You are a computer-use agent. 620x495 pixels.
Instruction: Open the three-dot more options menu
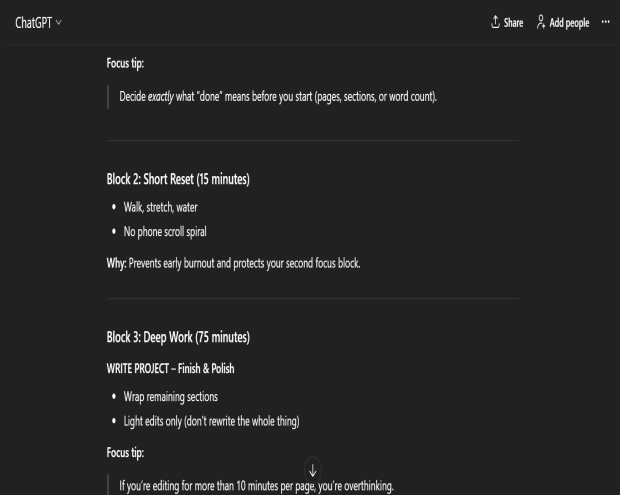[605, 23]
